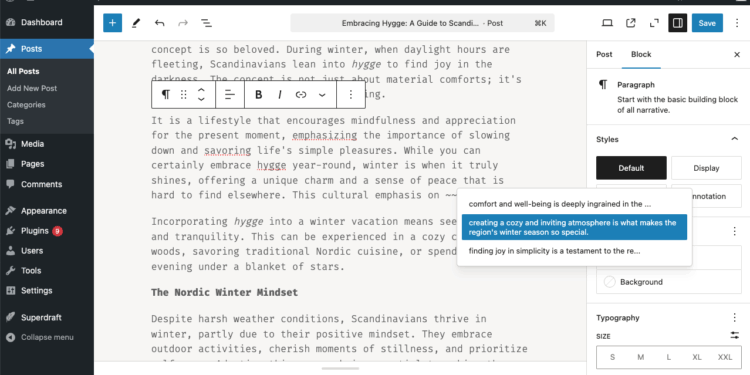
Task: Collapse the admin menu
Action: [47, 337]
